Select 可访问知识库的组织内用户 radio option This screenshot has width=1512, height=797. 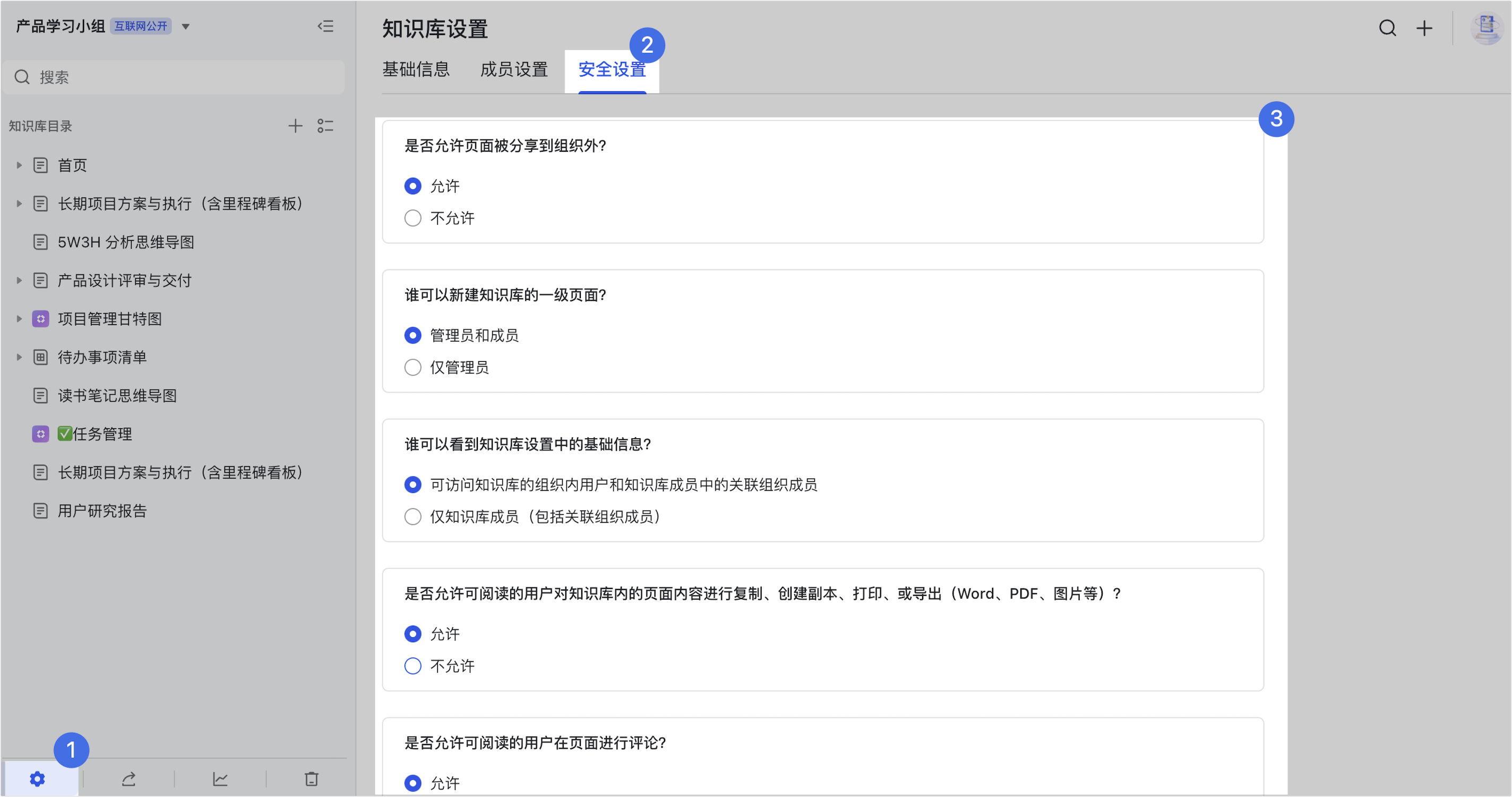413,484
